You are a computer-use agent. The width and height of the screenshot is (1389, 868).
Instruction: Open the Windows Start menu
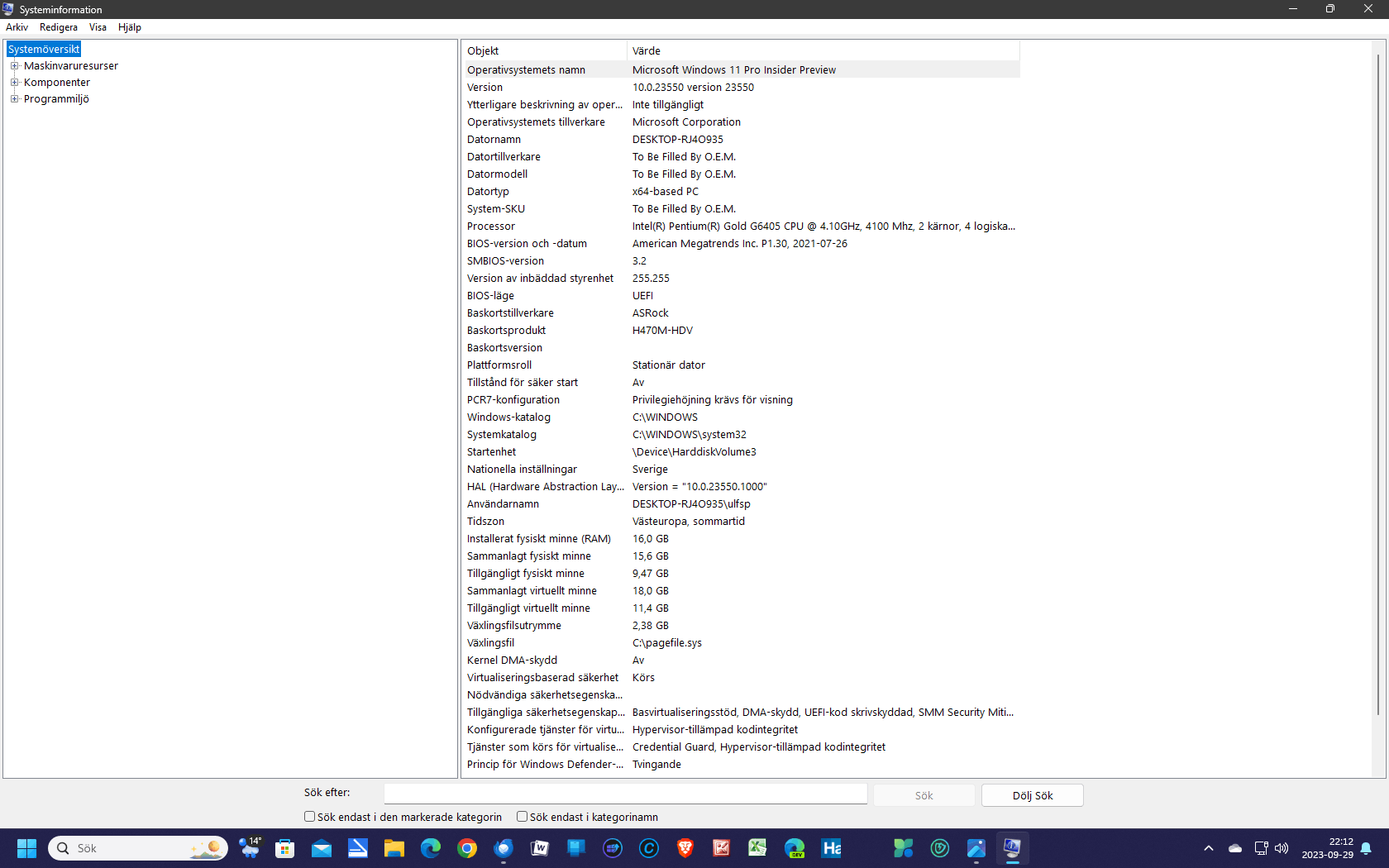(x=27, y=848)
